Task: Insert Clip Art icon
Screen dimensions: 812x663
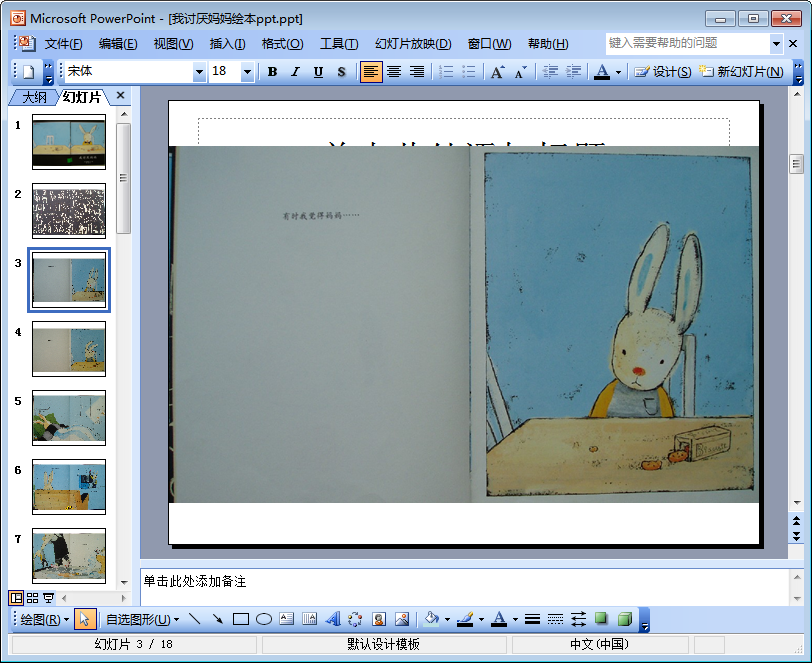Action: [x=379, y=619]
